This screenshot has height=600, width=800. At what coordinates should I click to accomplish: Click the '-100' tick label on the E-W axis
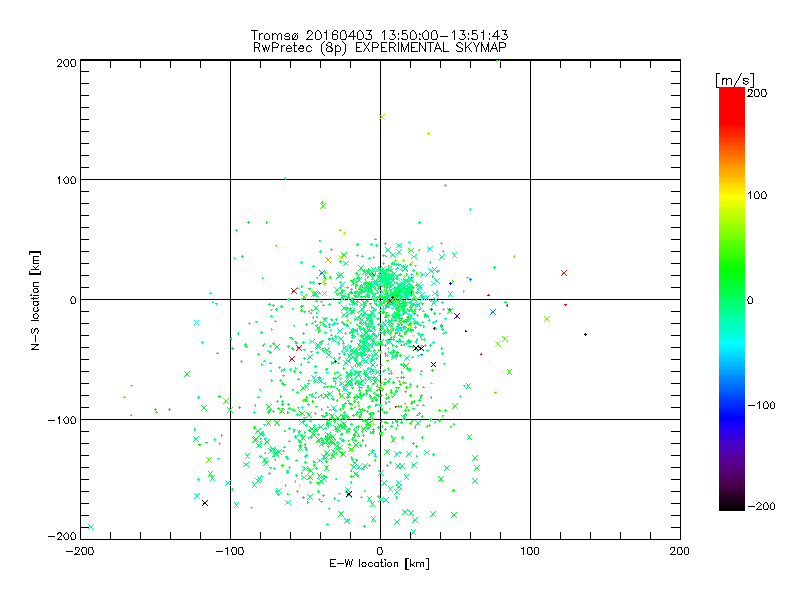pos(230,551)
